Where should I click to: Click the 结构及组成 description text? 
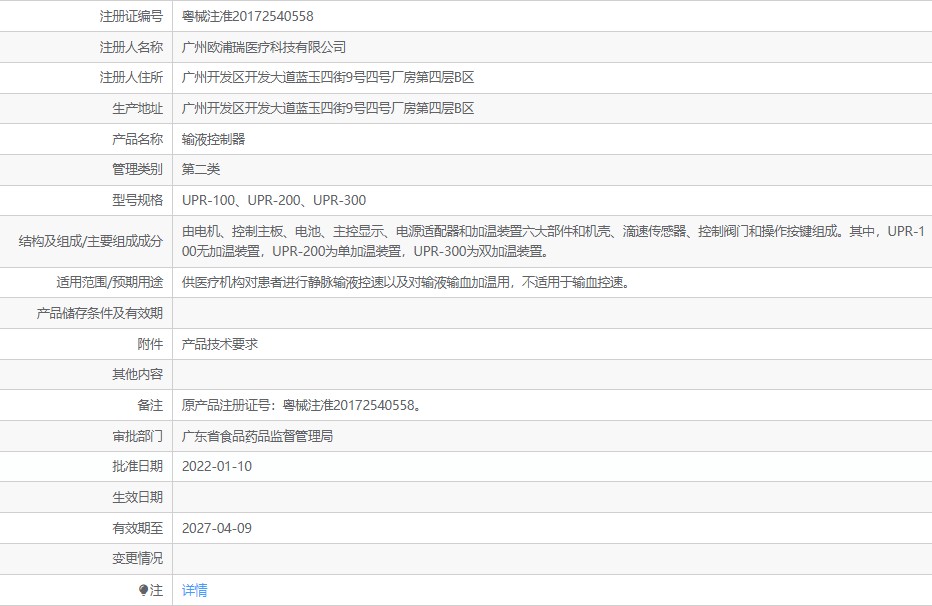point(553,241)
